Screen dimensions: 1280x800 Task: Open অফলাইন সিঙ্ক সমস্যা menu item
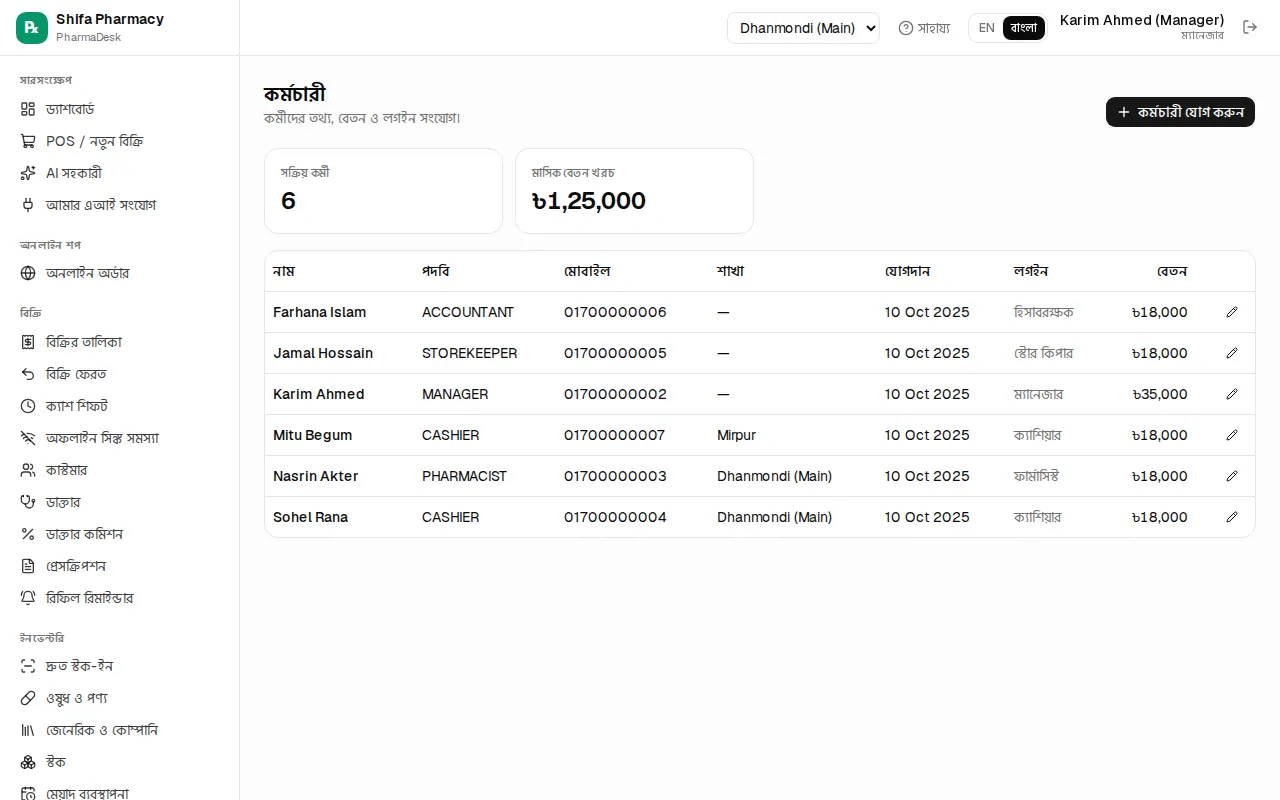(120, 438)
